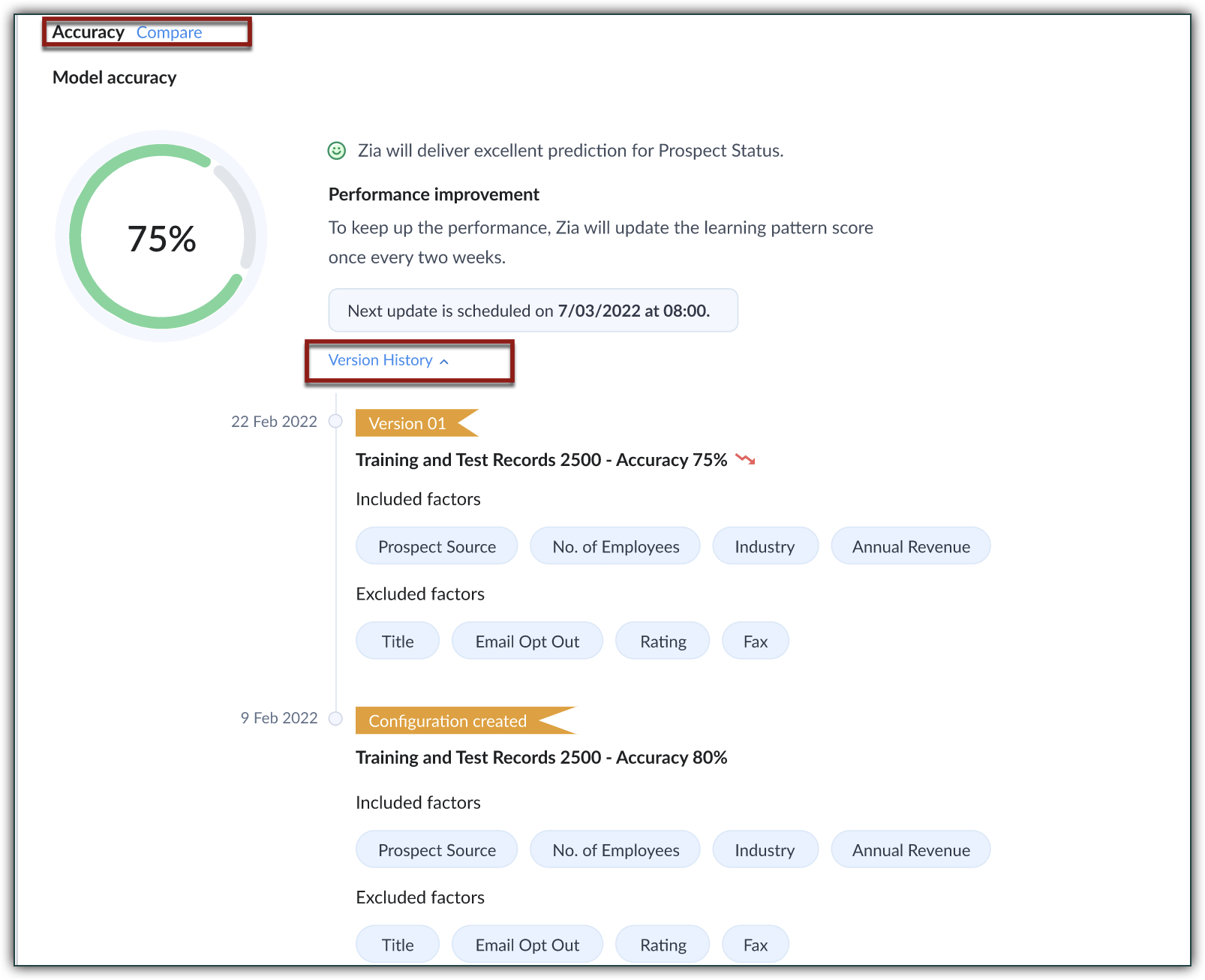Click the Configuration created ribbon label

click(448, 721)
